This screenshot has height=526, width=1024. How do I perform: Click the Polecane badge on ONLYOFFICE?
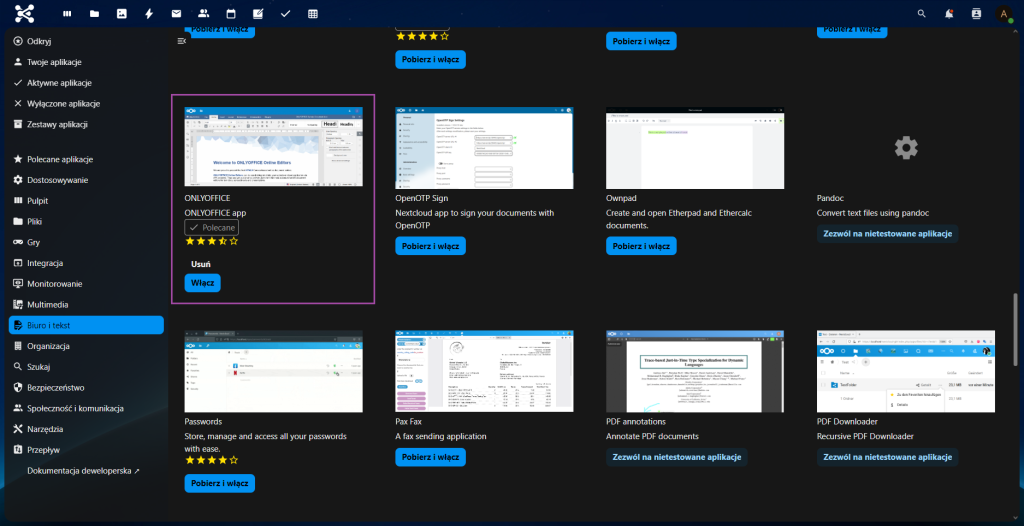[212, 227]
